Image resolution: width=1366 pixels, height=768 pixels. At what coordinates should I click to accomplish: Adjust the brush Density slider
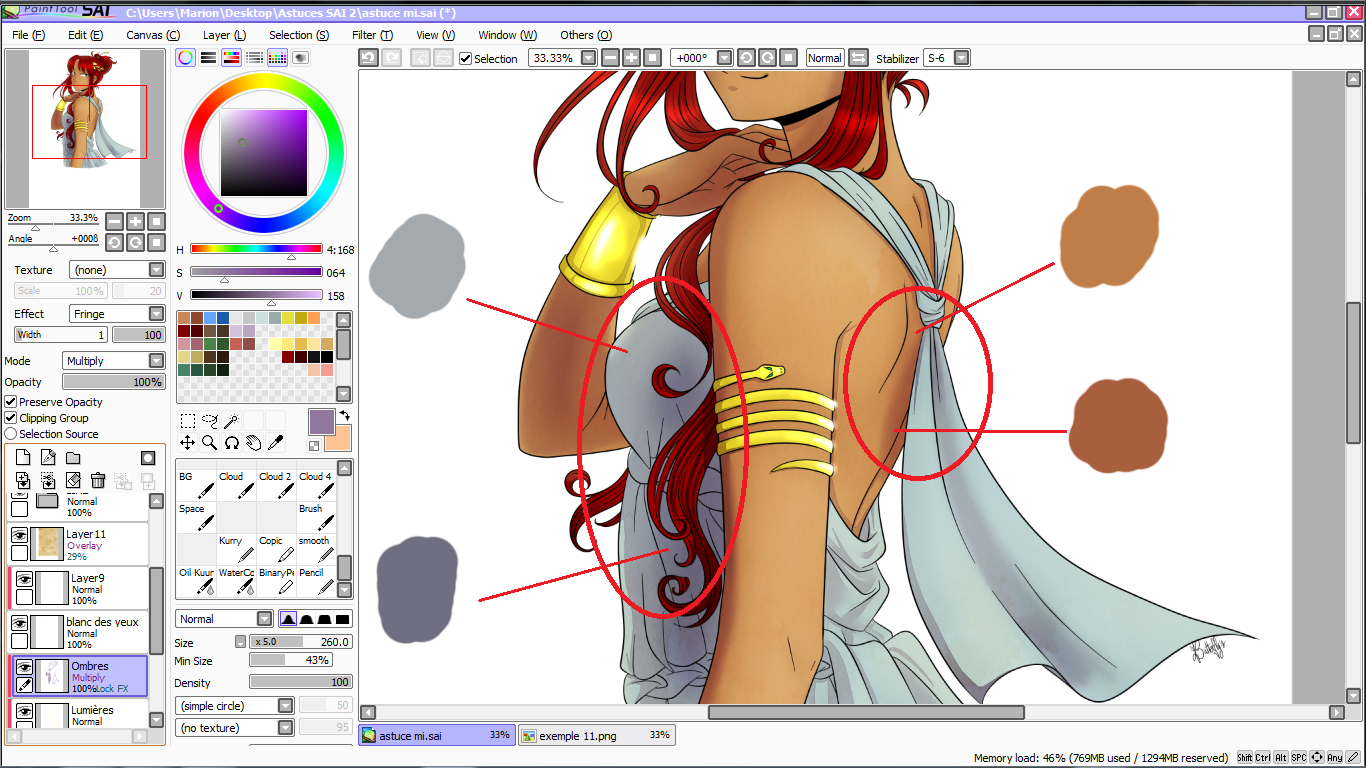pyautogui.click(x=300, y=682)
